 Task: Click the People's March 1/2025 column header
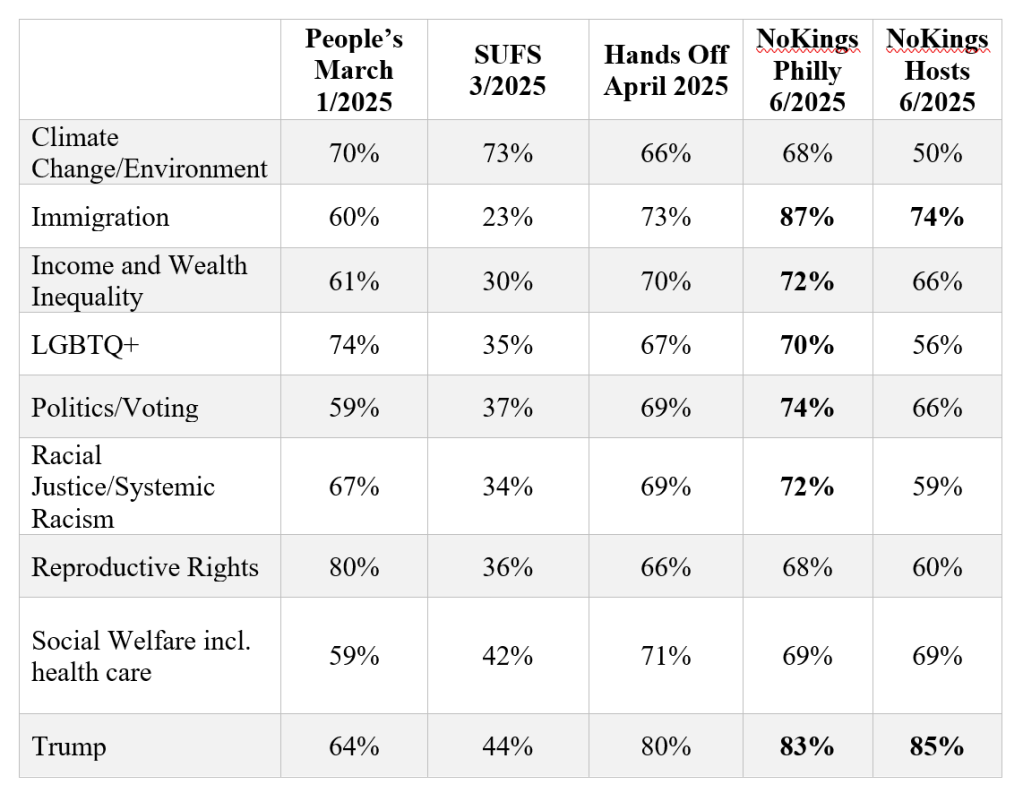pyautogui.click(x=354, y=70)
